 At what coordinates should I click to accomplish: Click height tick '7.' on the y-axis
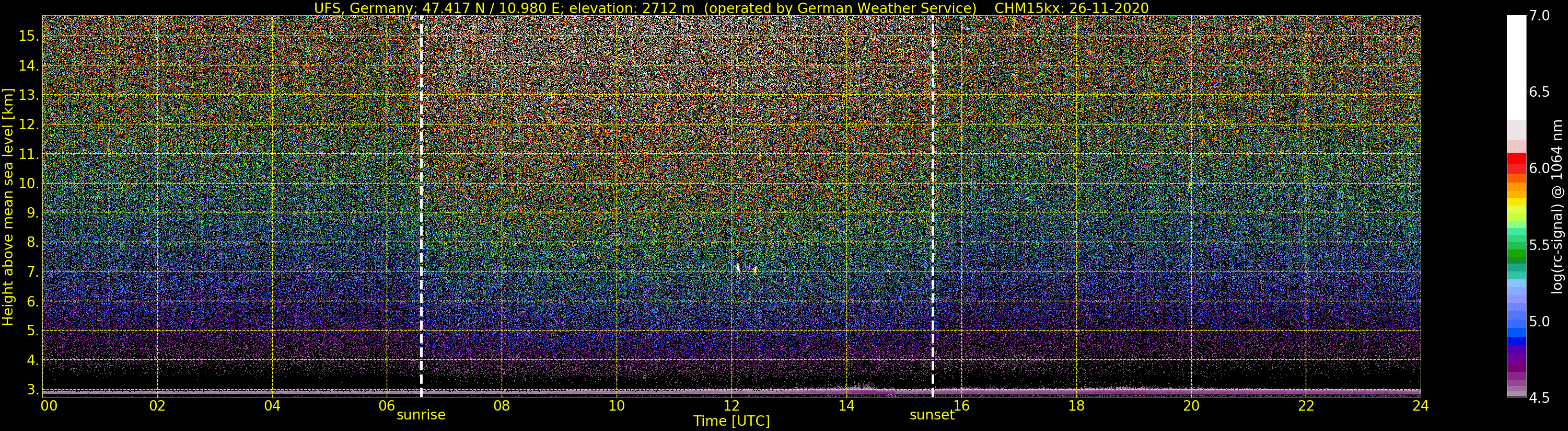[32, 272]
